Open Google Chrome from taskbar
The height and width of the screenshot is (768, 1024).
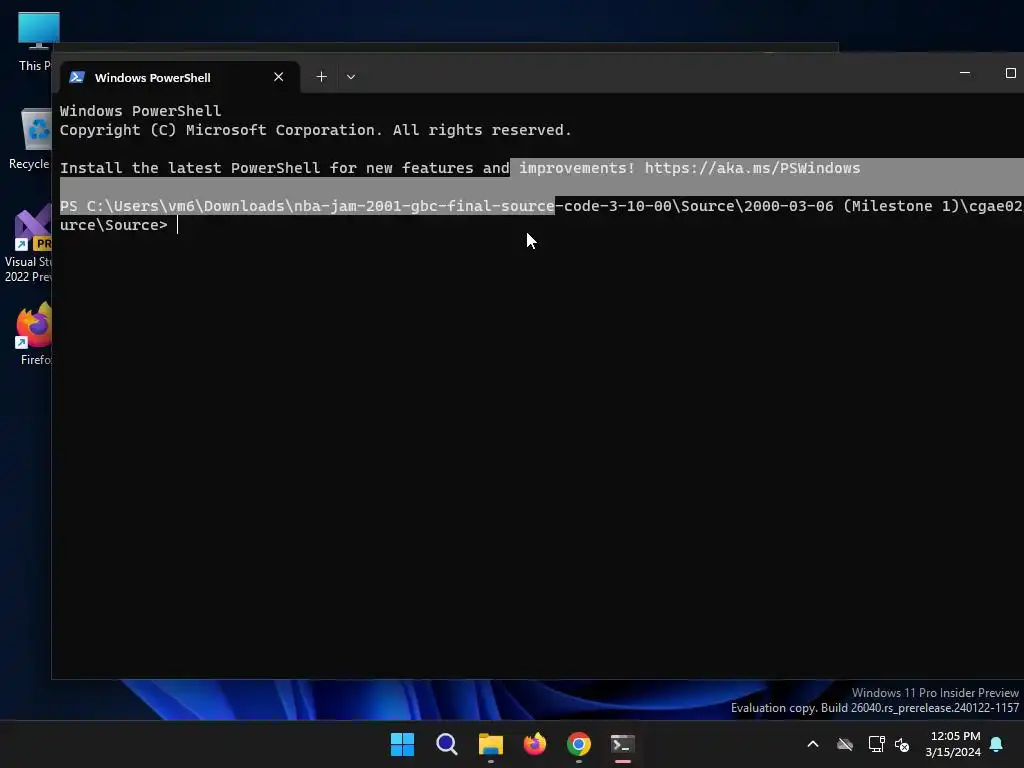tap(579, 744)
